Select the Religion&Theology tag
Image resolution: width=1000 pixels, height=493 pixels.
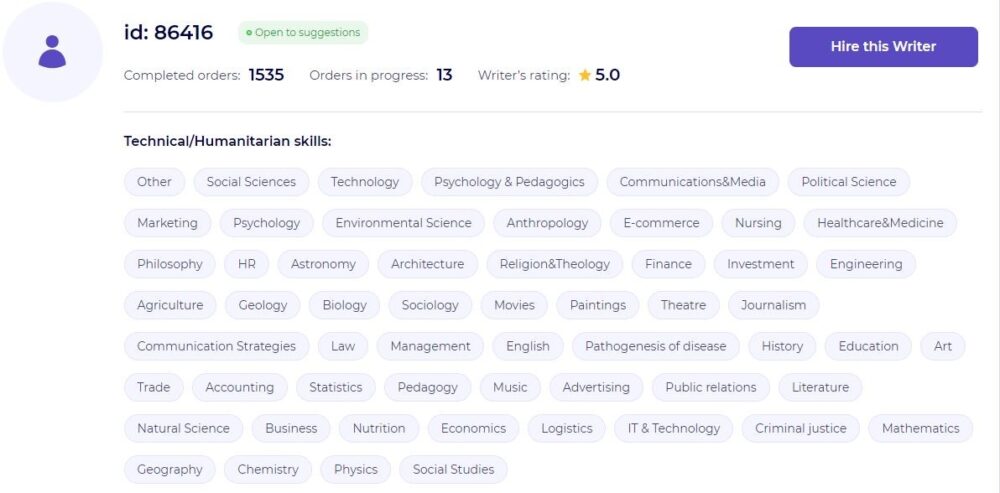coord(554,264)
